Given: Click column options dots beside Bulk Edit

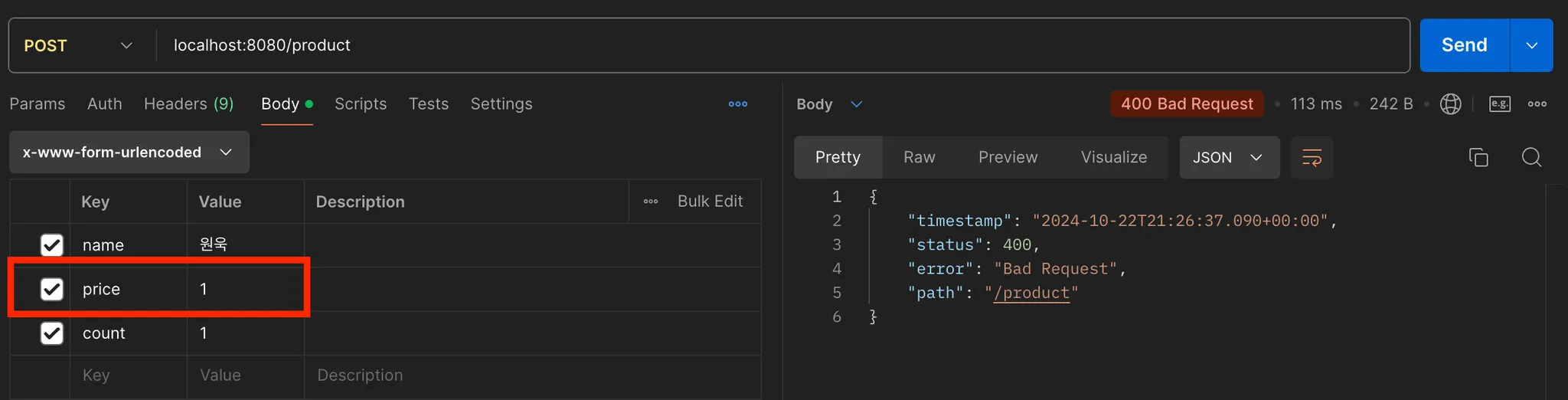Looking at the screenshot, I should click(651, 202).
